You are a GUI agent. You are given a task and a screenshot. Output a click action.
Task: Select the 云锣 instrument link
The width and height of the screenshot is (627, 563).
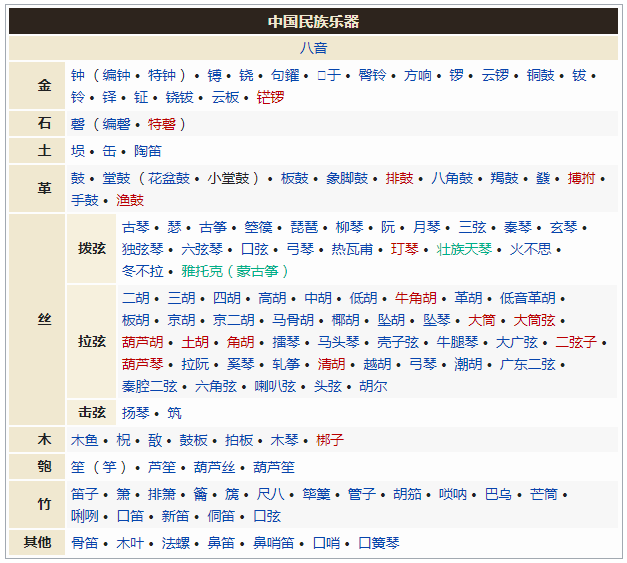click(x=495, y=75)
